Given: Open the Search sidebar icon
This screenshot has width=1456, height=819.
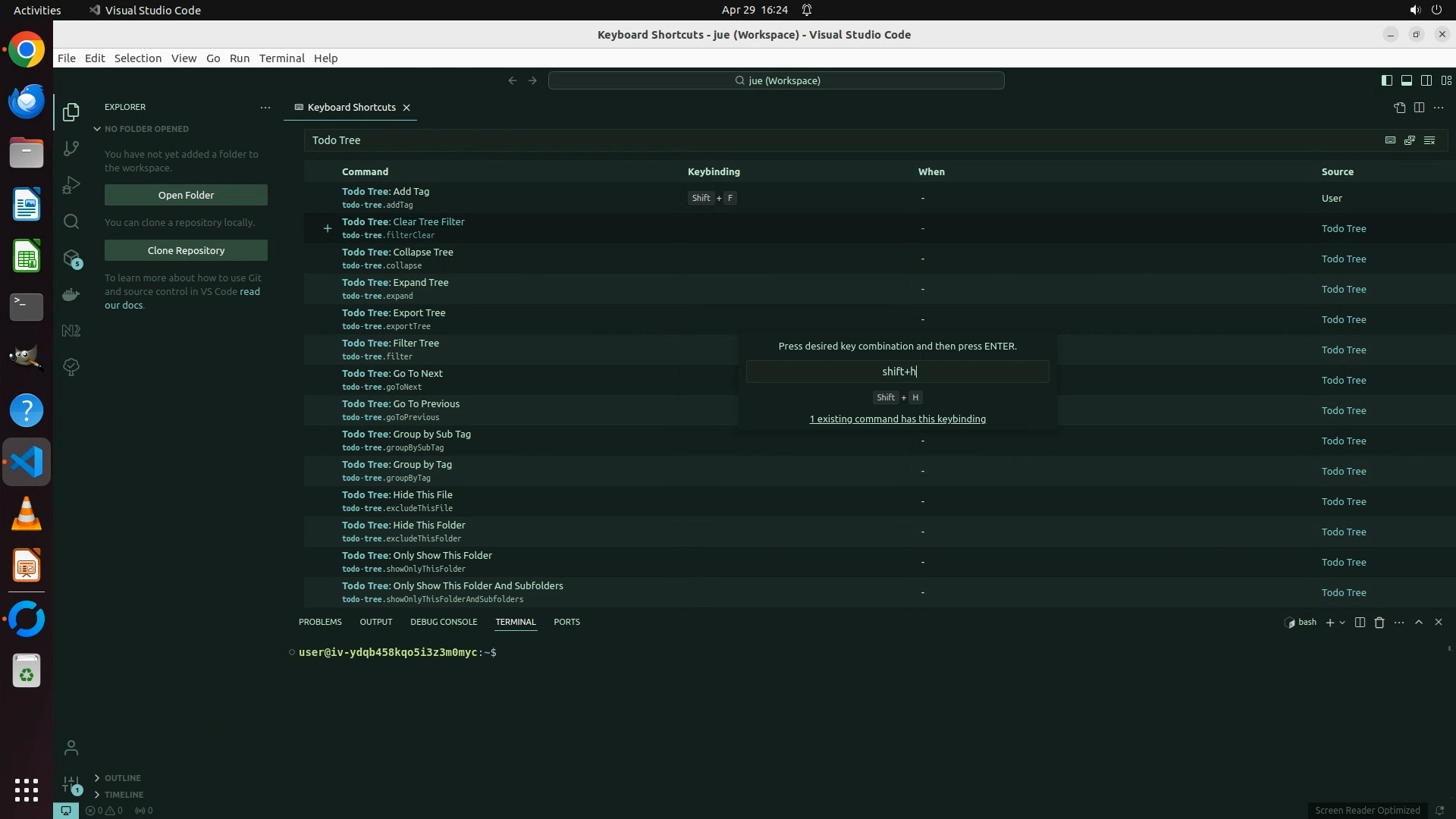Looking at the screenshot, I should [x=71, y=221].
